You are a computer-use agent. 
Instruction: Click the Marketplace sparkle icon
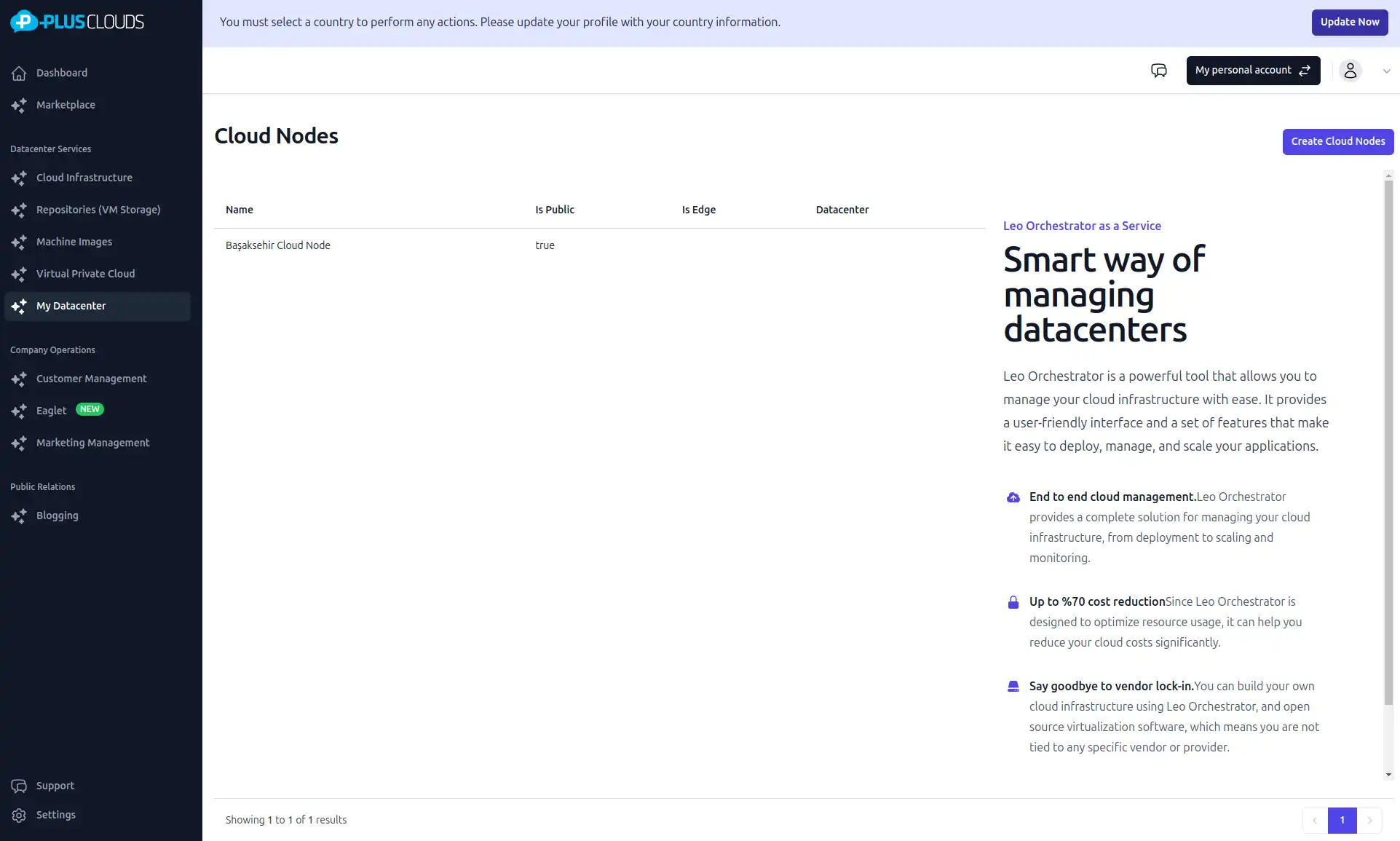19,105
